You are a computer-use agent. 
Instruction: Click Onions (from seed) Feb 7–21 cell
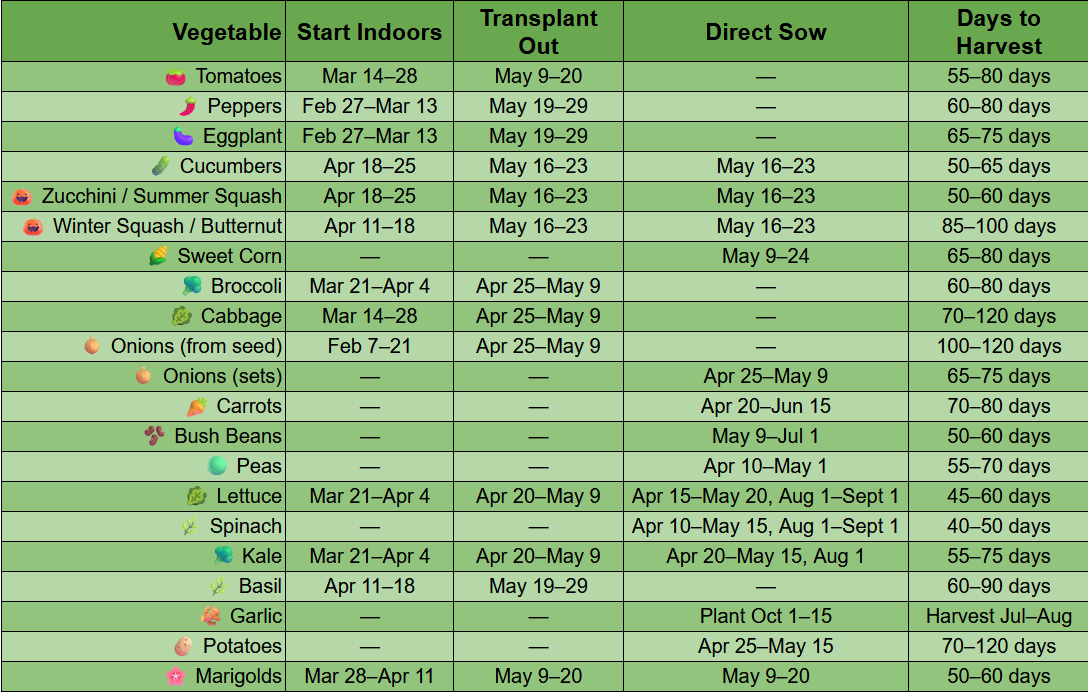click(x=370, y=346)
